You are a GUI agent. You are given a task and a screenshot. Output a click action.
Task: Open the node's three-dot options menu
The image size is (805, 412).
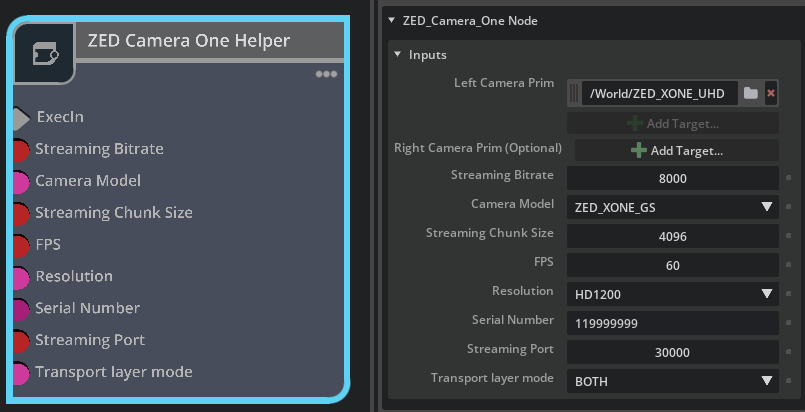point(327,74)
